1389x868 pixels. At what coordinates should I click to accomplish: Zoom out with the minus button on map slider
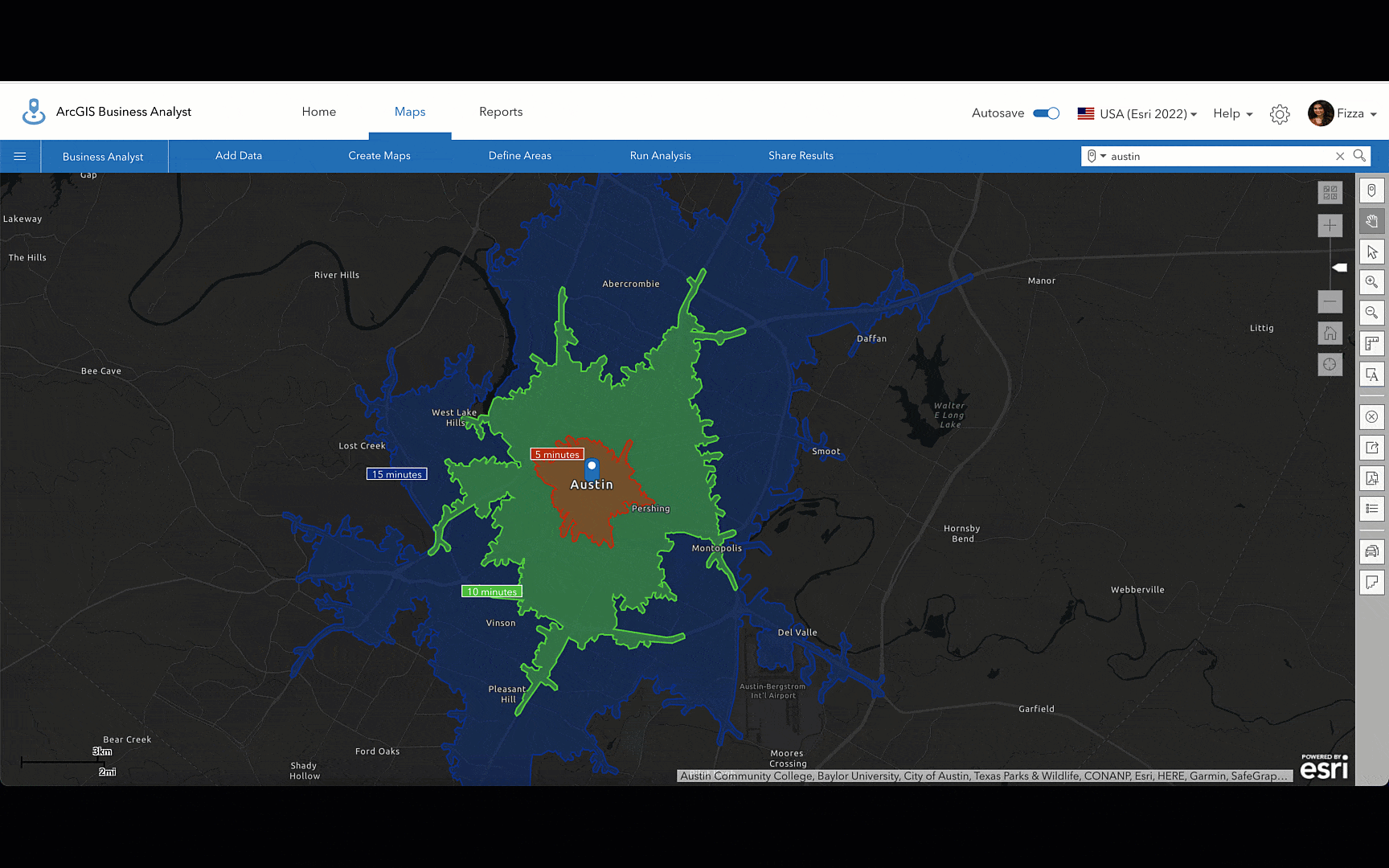coord(1330,302)
